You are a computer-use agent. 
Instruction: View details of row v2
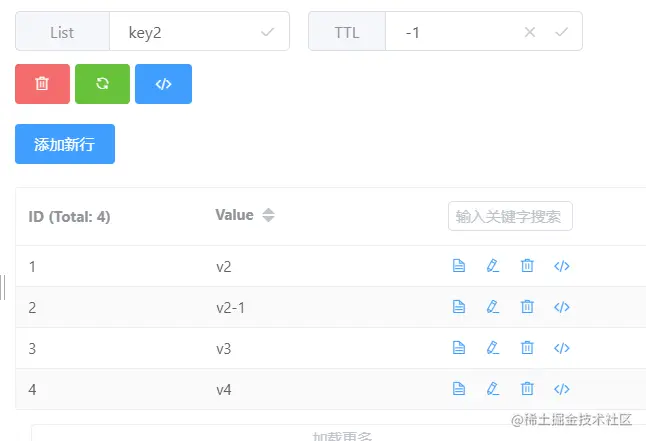pyautogui.click(x=459, y=266)
